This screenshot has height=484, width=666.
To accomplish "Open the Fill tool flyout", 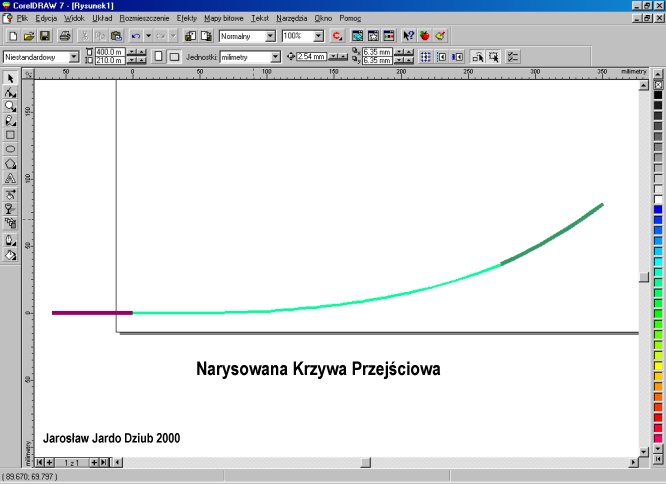I will click(10, 255).
